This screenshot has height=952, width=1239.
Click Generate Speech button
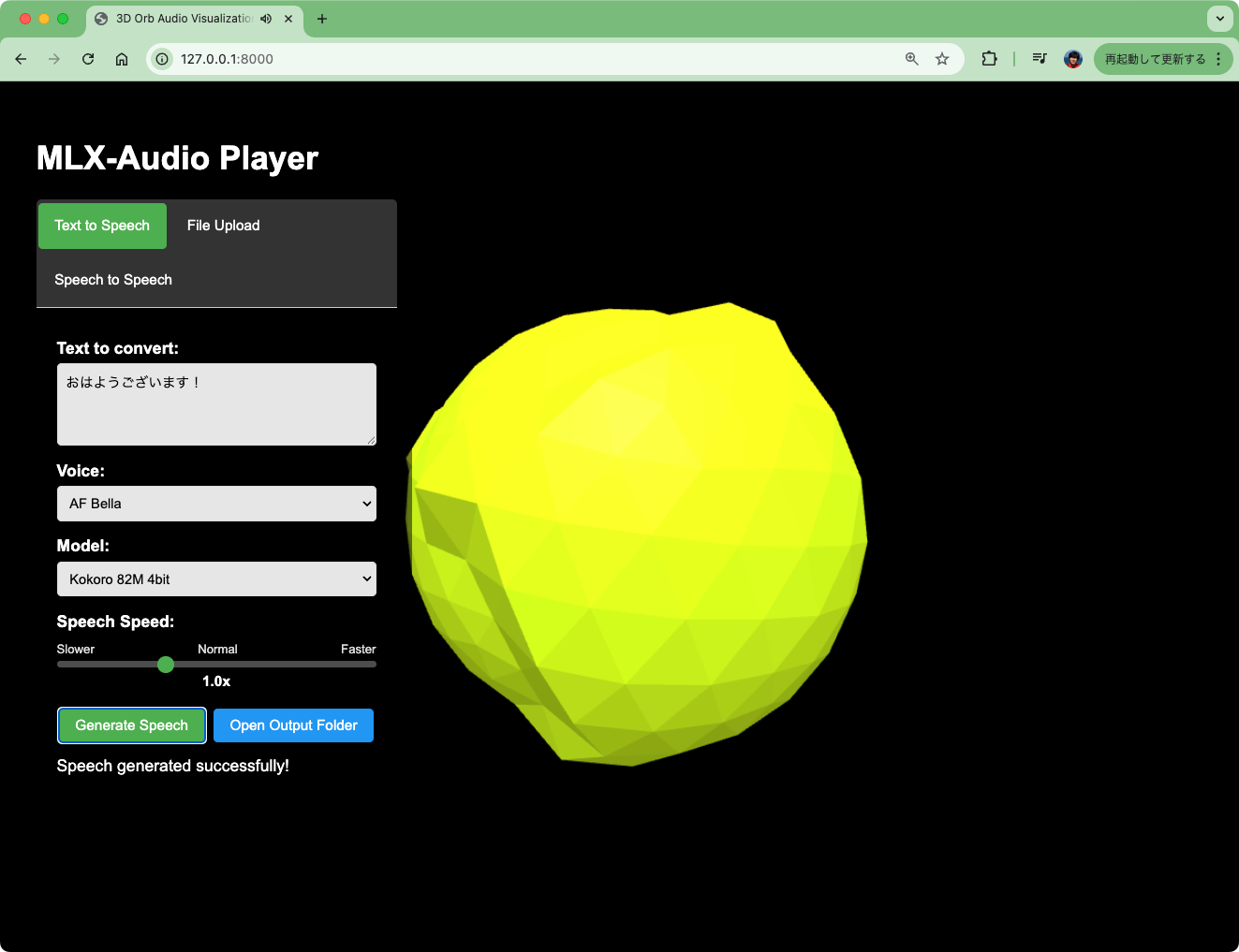132,725
